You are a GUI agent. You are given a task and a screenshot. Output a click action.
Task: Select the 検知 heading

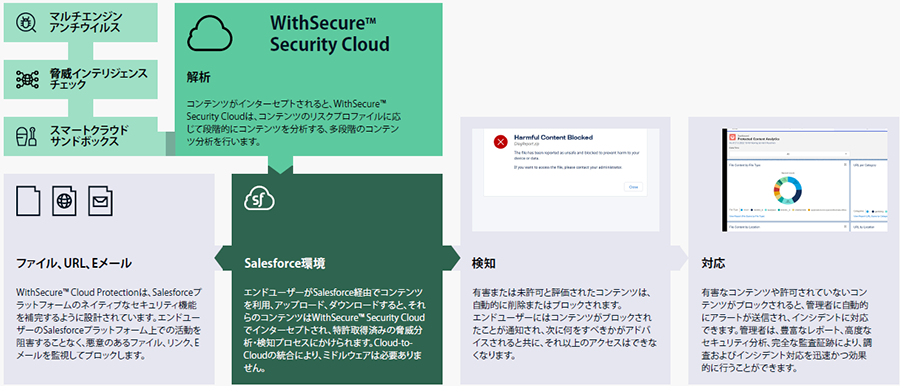(x=483, y=264)
